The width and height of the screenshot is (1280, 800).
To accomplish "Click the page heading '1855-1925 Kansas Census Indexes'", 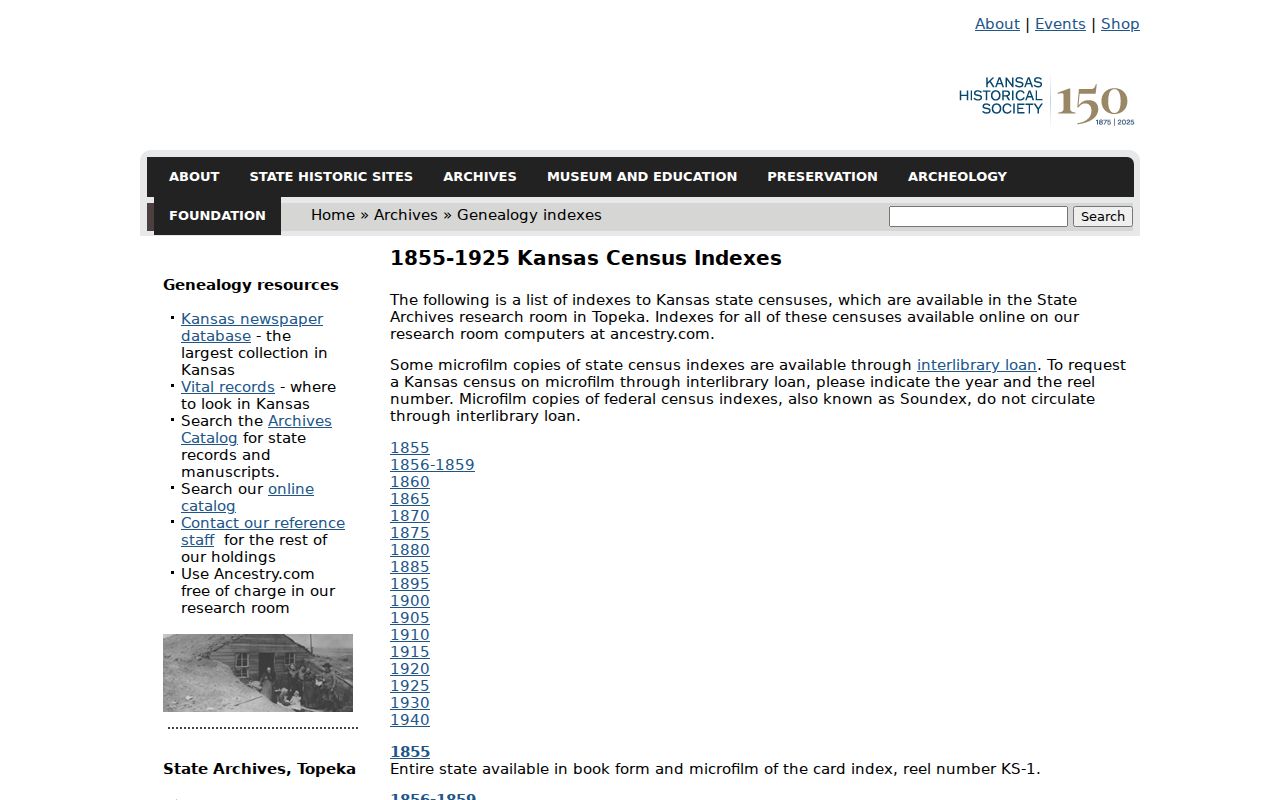I will click(x=586, y=258).
